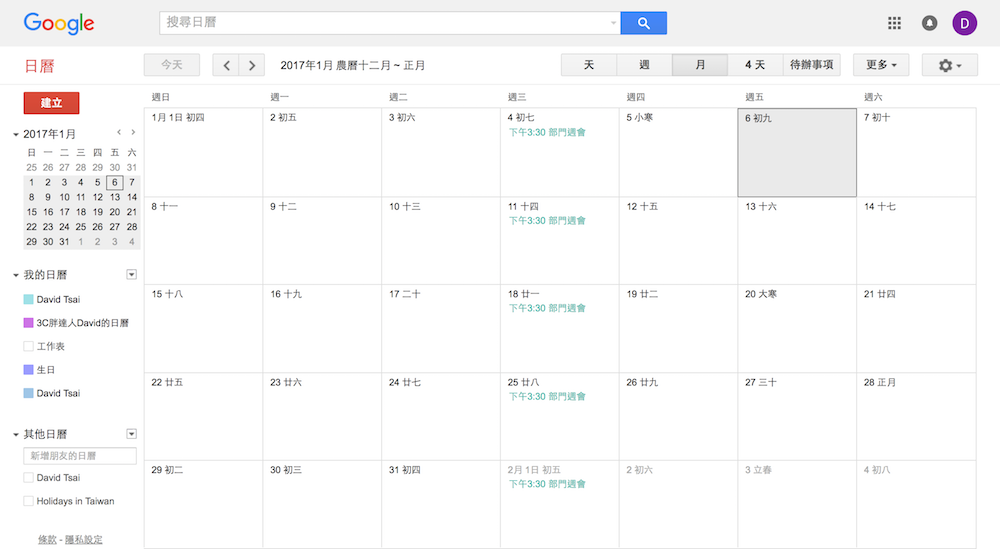Click the red 建立 button
The height and width of the screenshot is (549, 1000).
[51, 103]
